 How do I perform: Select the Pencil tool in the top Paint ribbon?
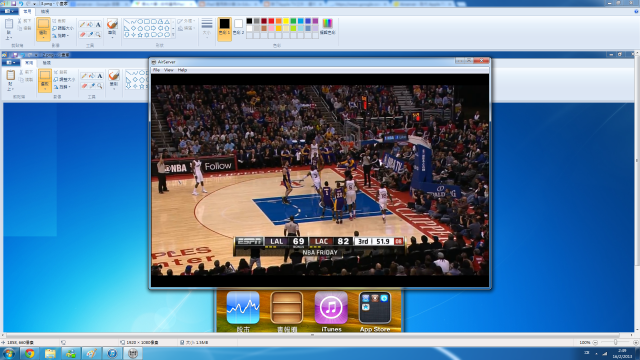(82, 24)
